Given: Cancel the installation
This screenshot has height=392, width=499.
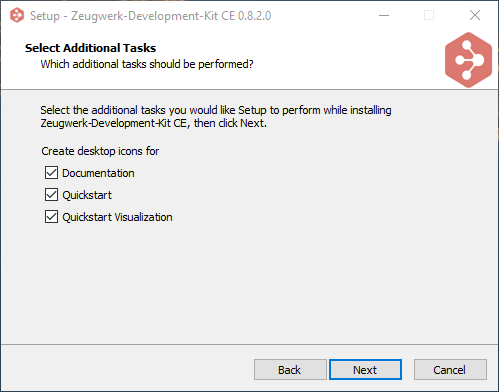Looking at the screenshot, I should pyautogui.click(x=450, y=369).
